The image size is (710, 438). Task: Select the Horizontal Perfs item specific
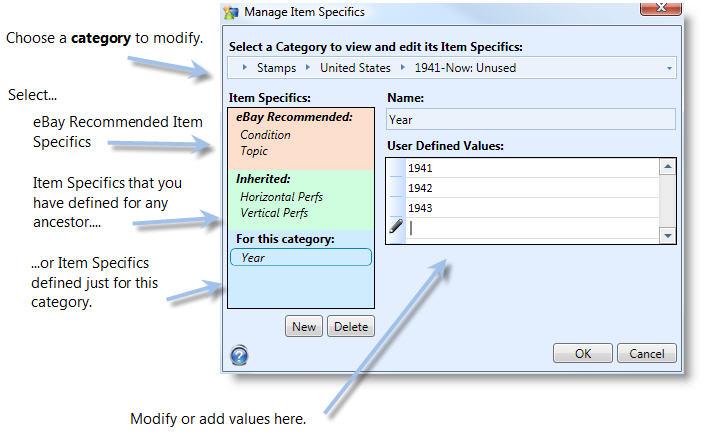(281, 197)
